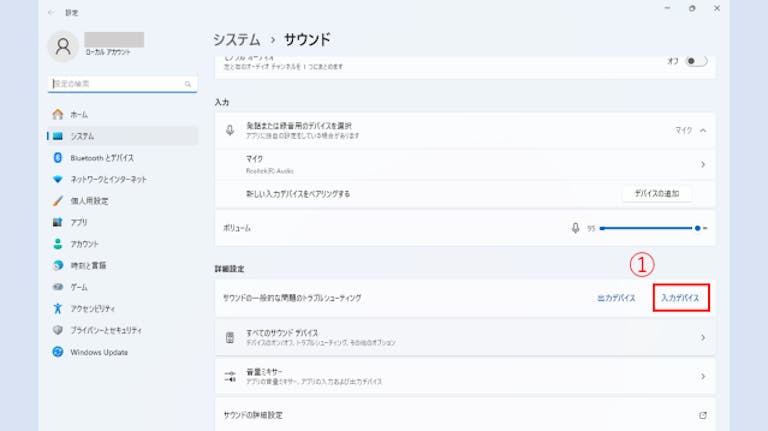Screen dimensions: 768x431
Task: Open 個人用設定 in the sidebar
Action: tap(122, 201)
